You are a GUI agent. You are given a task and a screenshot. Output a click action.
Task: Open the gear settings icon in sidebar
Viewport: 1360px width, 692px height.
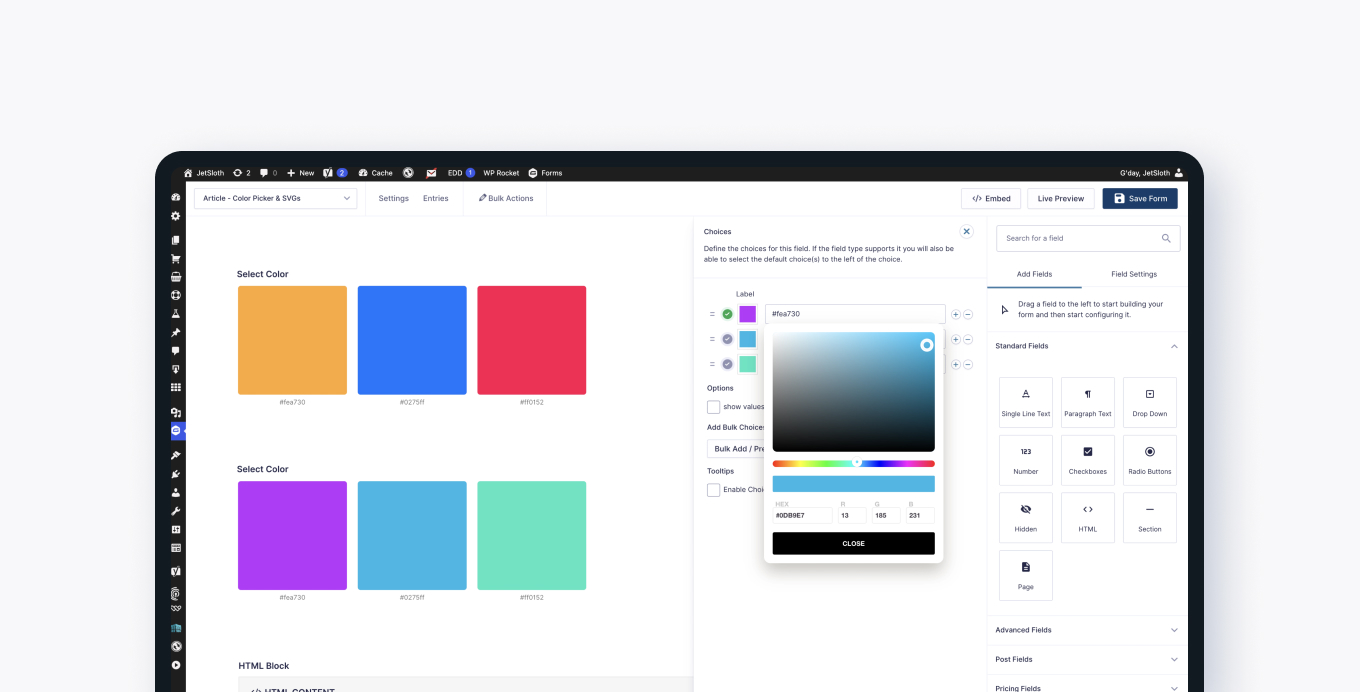[176, 216]
